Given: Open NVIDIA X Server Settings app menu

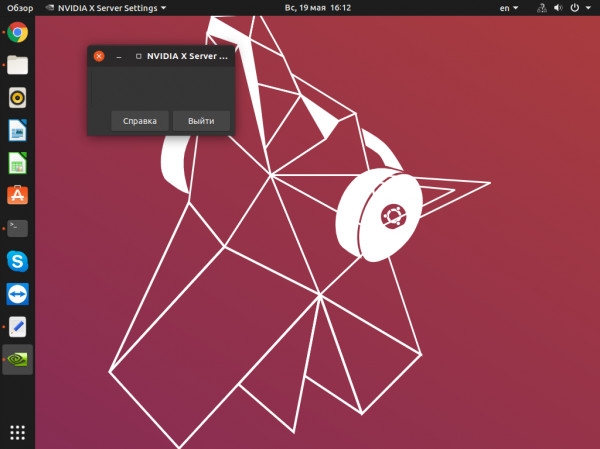Looking at the screenshot, I should [x=106, y=8].
